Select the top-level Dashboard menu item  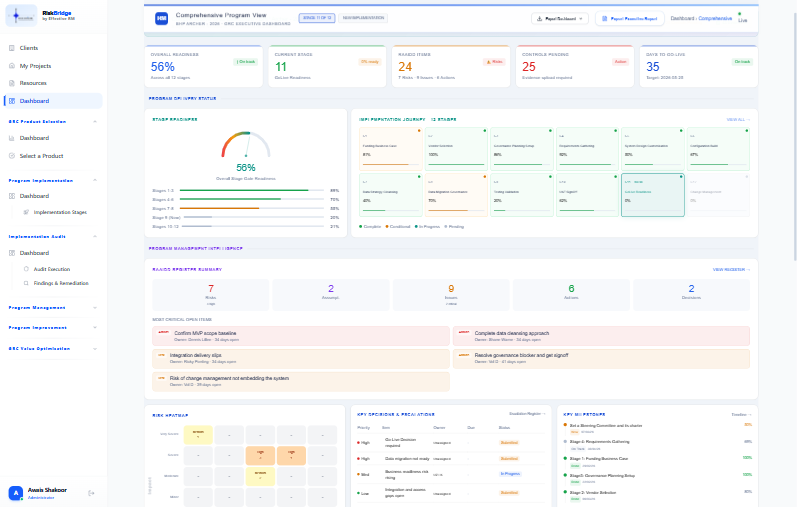[53, 101]
